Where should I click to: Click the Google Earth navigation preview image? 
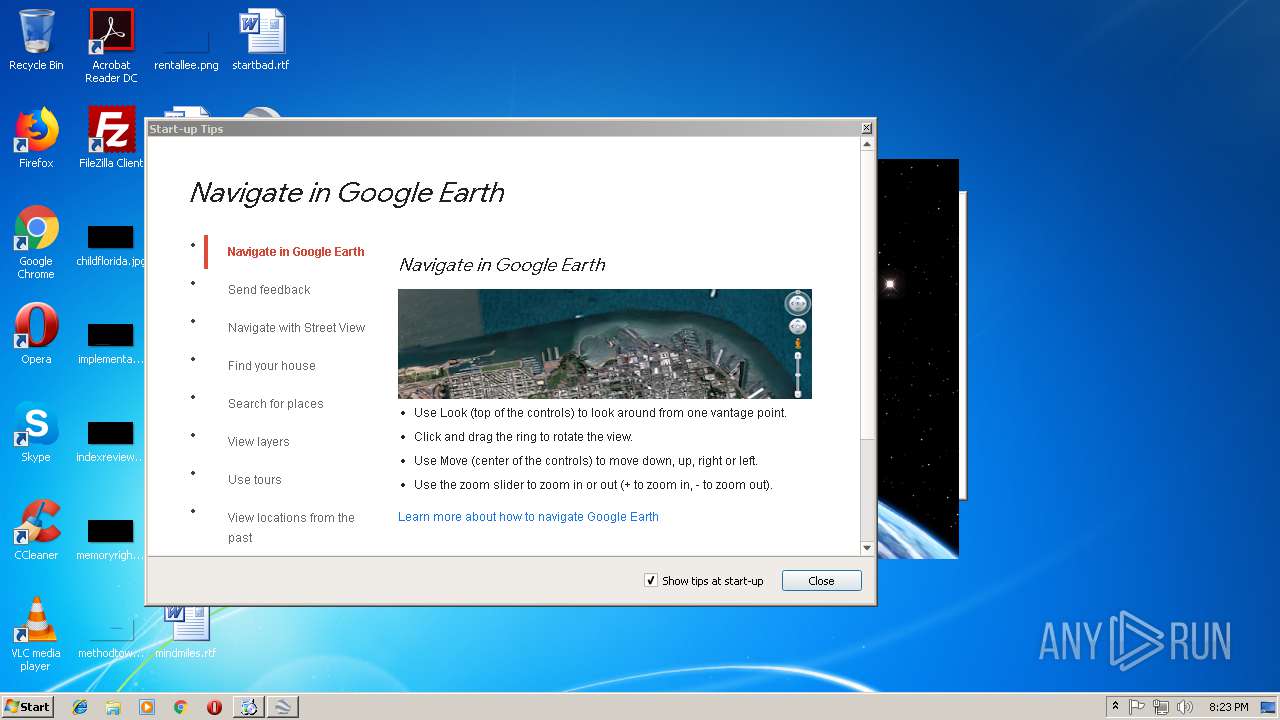point(605,344)
